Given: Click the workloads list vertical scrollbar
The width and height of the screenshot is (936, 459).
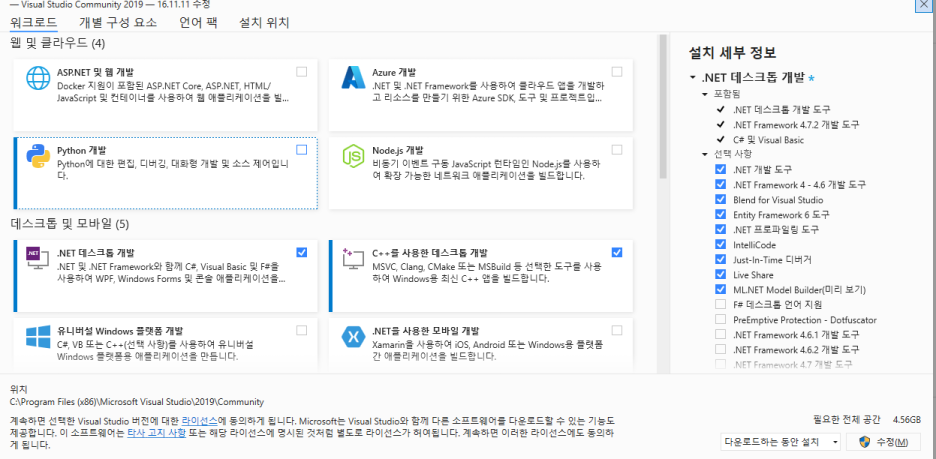Looking at the screenshot, I should click(x=662, y=107).
